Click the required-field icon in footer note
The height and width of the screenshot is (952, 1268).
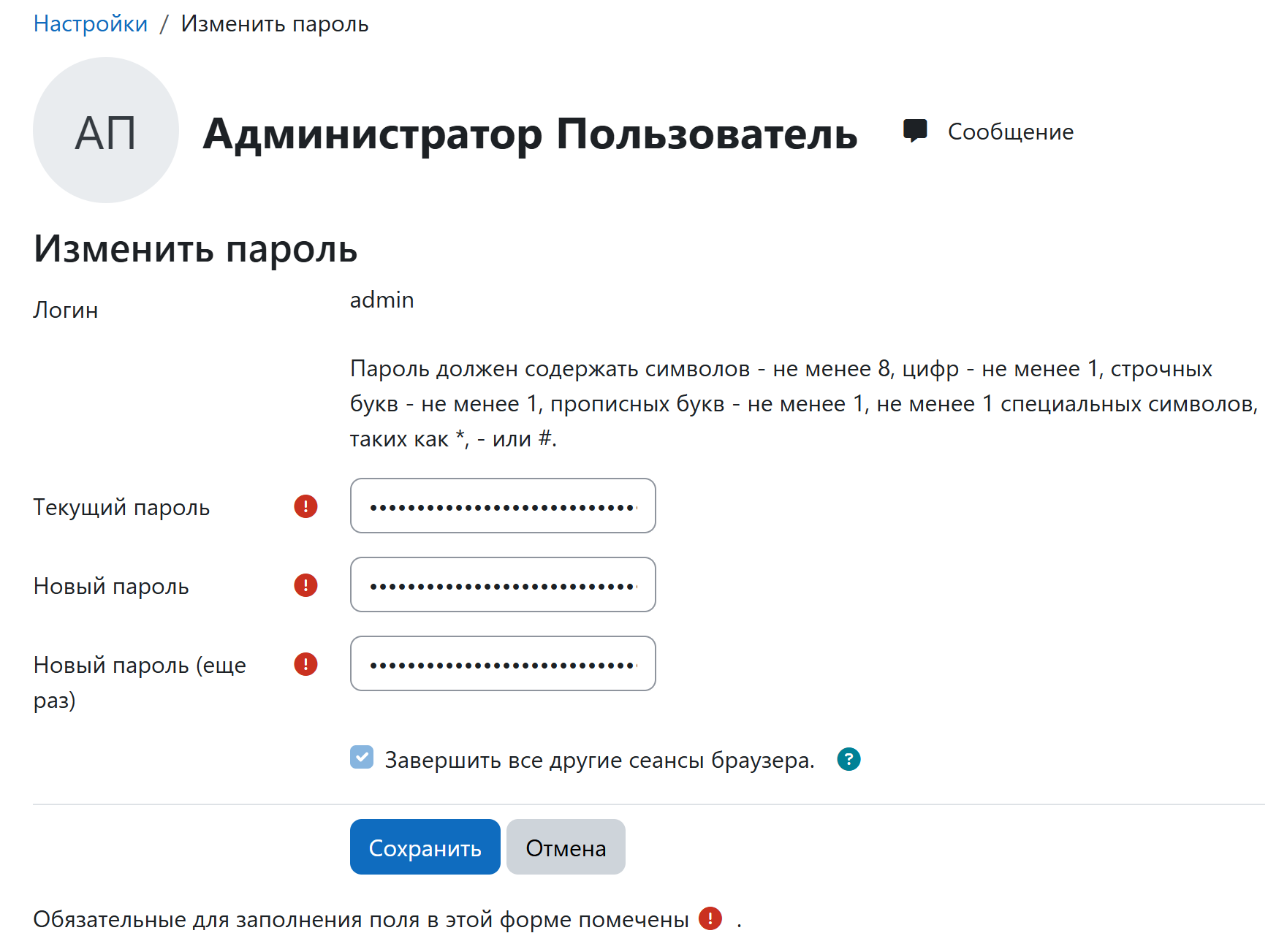point(710,918)
